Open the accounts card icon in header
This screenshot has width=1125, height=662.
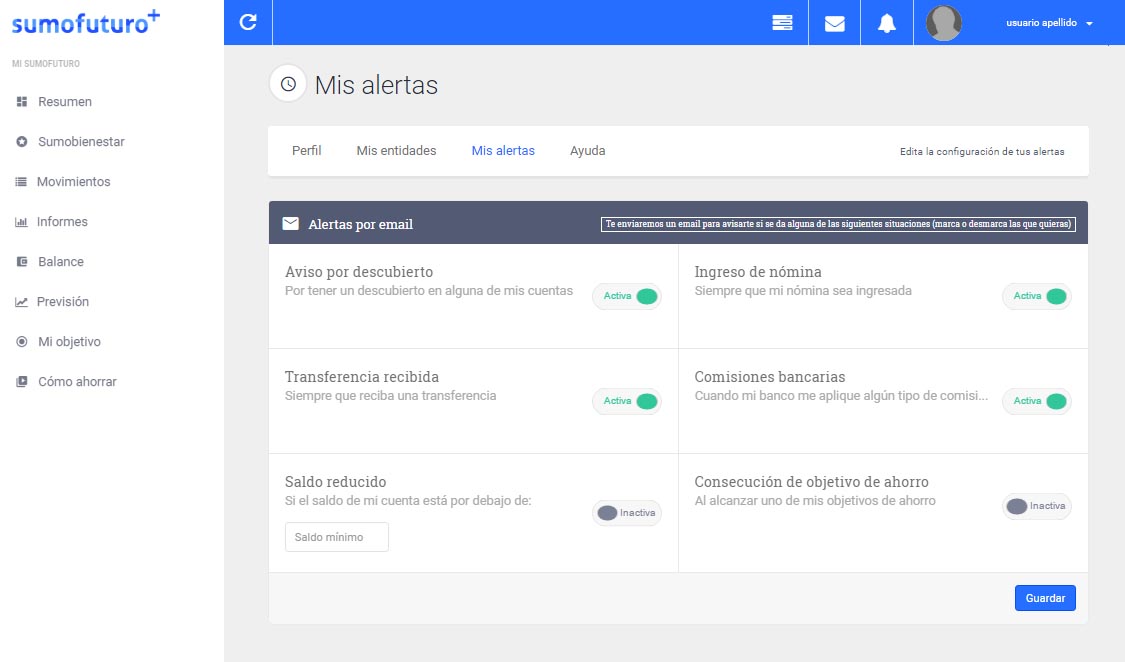(x=782, y=23)
